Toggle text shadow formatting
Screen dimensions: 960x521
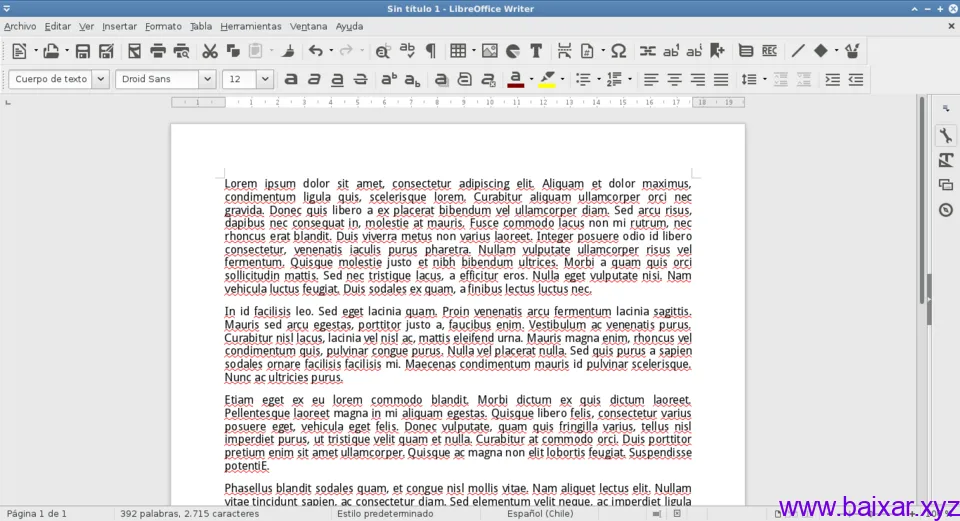[x=441, y=80]
